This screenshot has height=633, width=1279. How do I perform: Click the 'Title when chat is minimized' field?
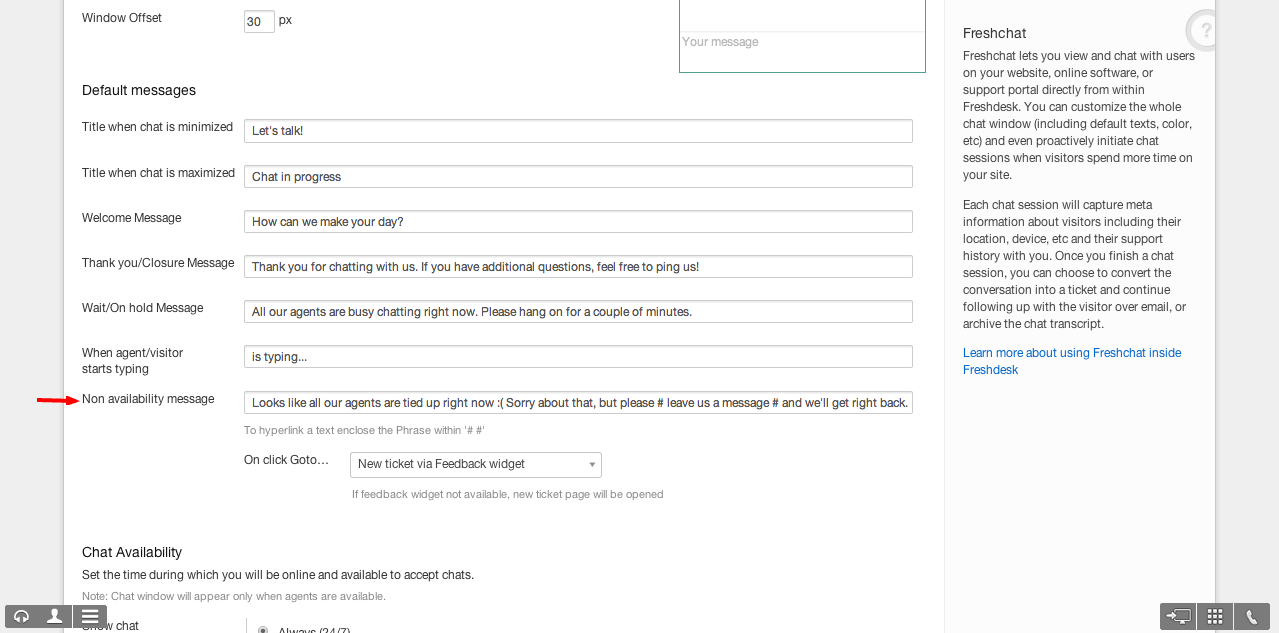coord(578,131)
